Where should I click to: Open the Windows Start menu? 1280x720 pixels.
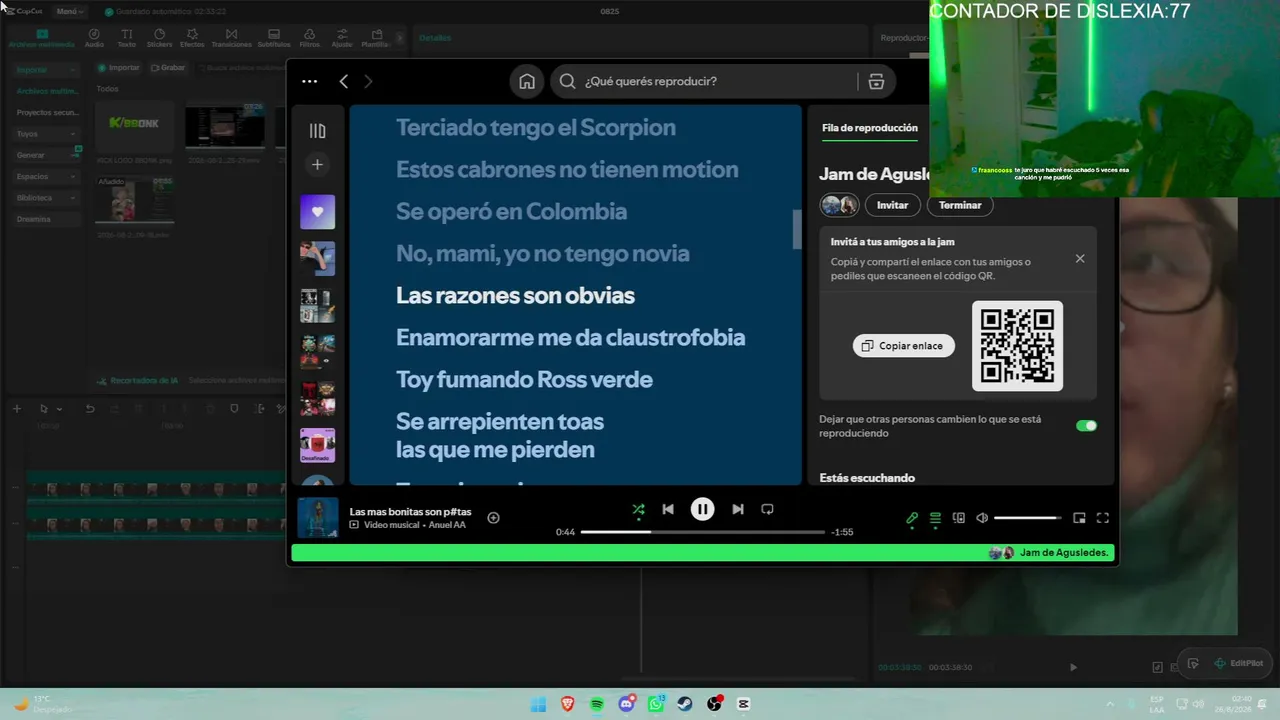pos(538,704)
